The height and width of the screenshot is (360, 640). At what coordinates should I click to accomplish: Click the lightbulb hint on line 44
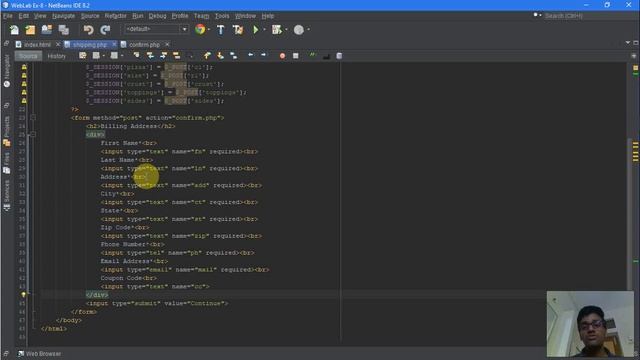24,294
